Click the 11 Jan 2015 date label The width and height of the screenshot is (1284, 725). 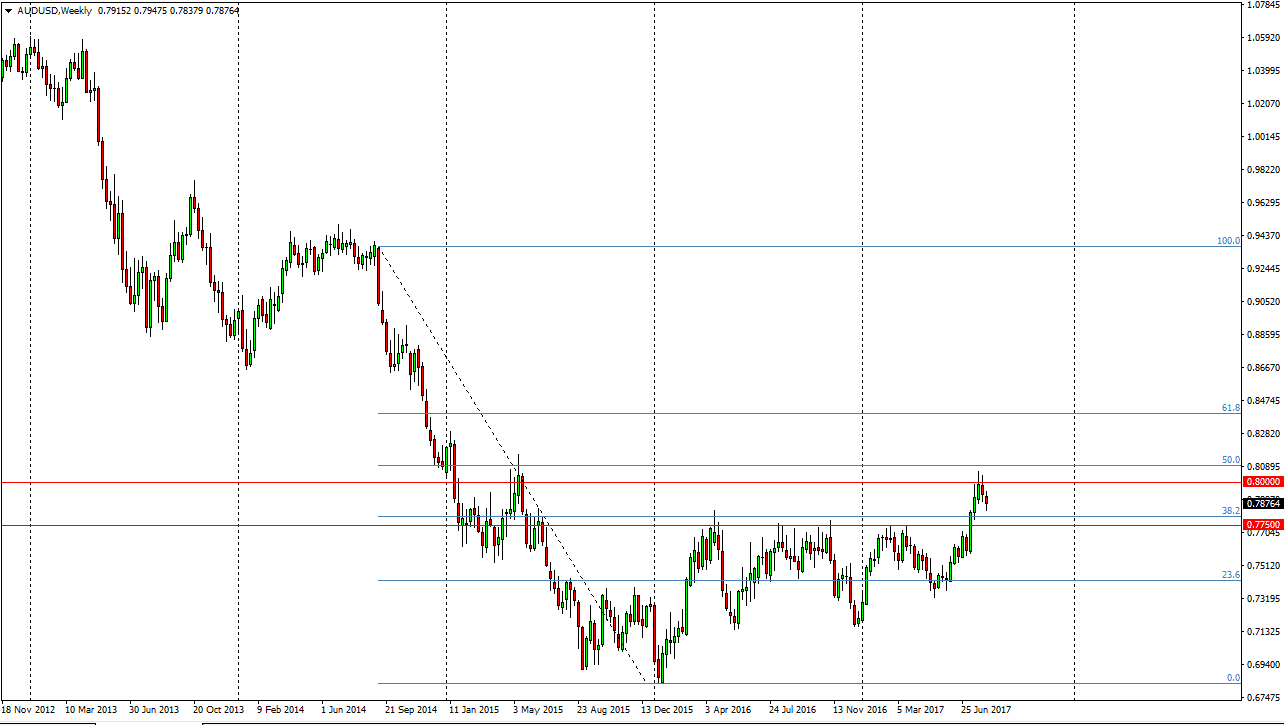tap(474, 709)
